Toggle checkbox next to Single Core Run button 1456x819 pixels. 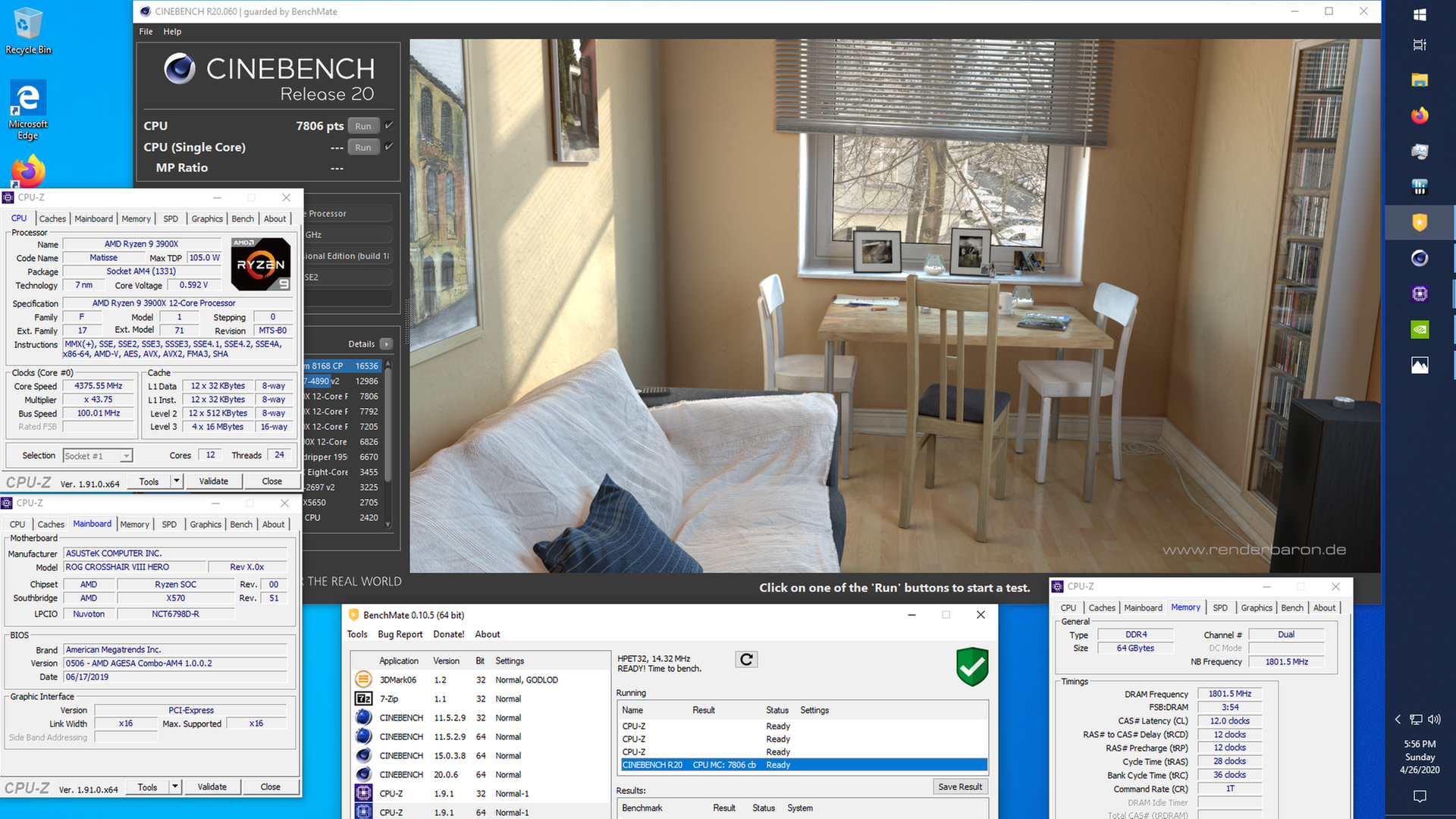click(x=388, y=146)
